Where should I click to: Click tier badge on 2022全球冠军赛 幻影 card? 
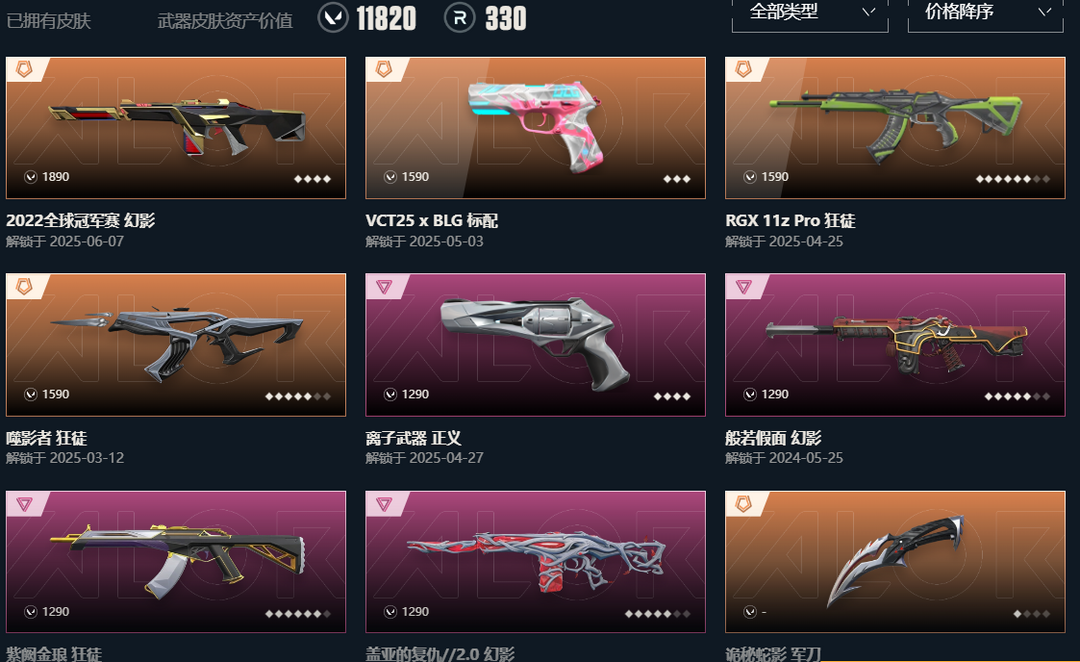pyautogui.click(x=25, y=69)
